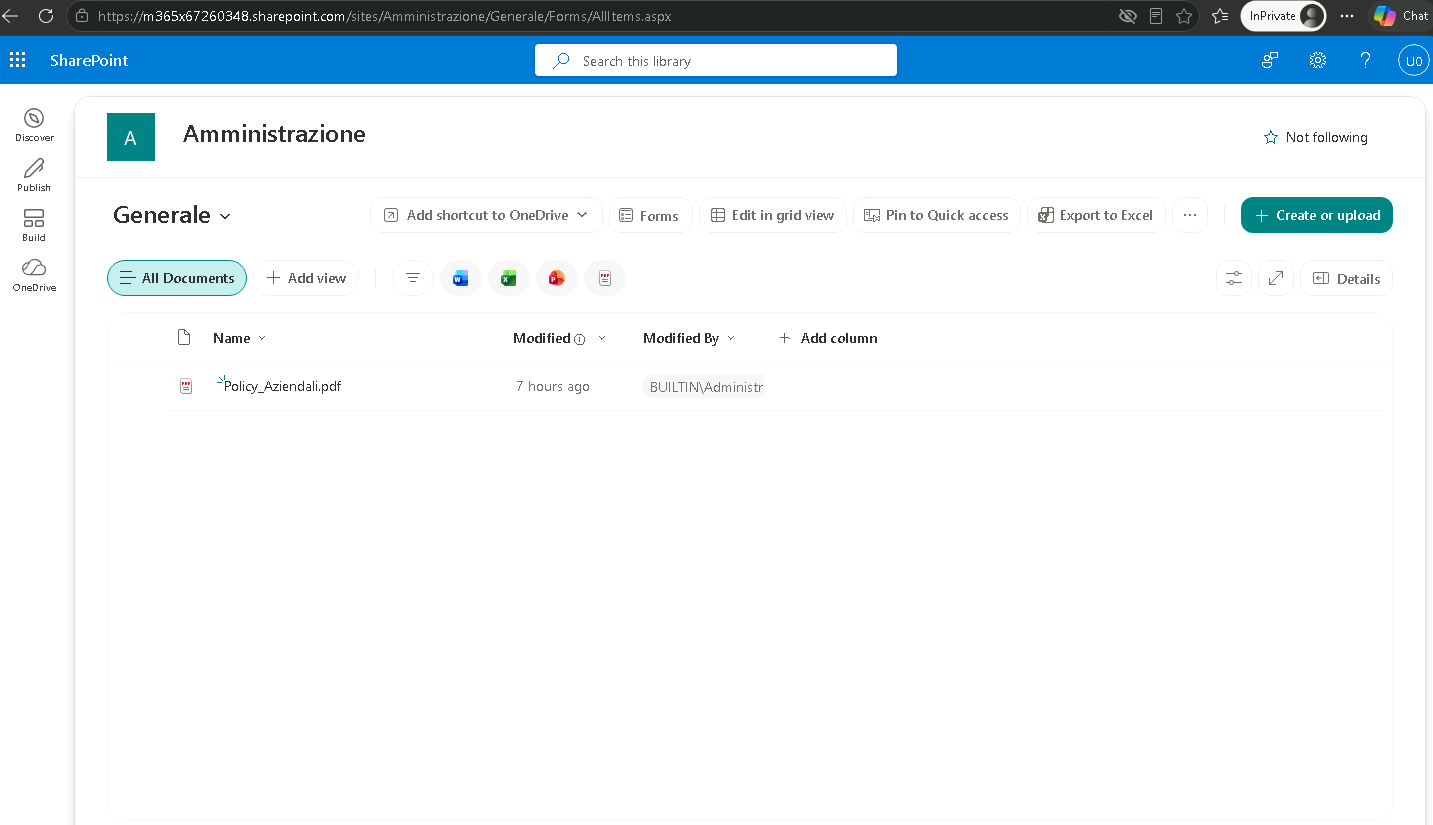The width and height of the screenshot is (1433, 825).
Task: Expand library to full screen
Action: pyautogui.click(x=1276, y=278)
